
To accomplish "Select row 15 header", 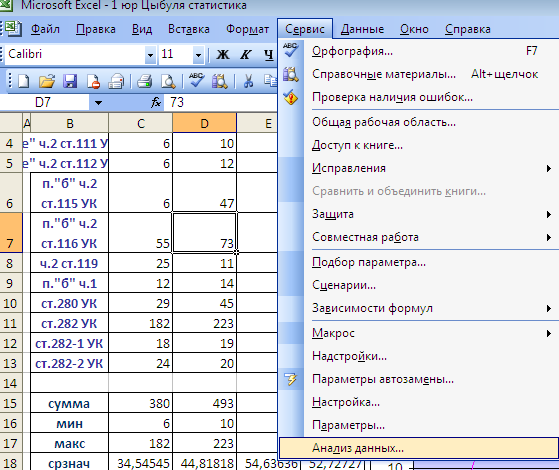I will click(11, 403).
